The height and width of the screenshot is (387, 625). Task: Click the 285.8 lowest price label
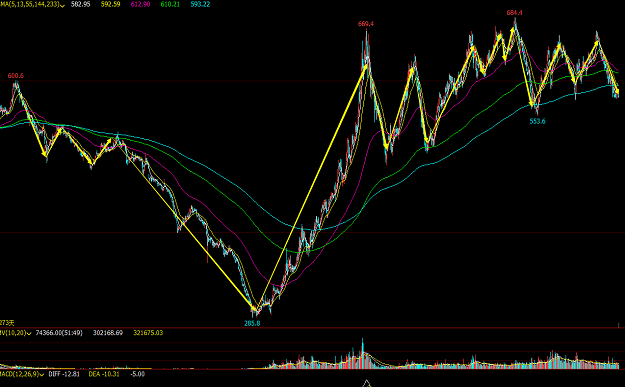coord(252,323)
